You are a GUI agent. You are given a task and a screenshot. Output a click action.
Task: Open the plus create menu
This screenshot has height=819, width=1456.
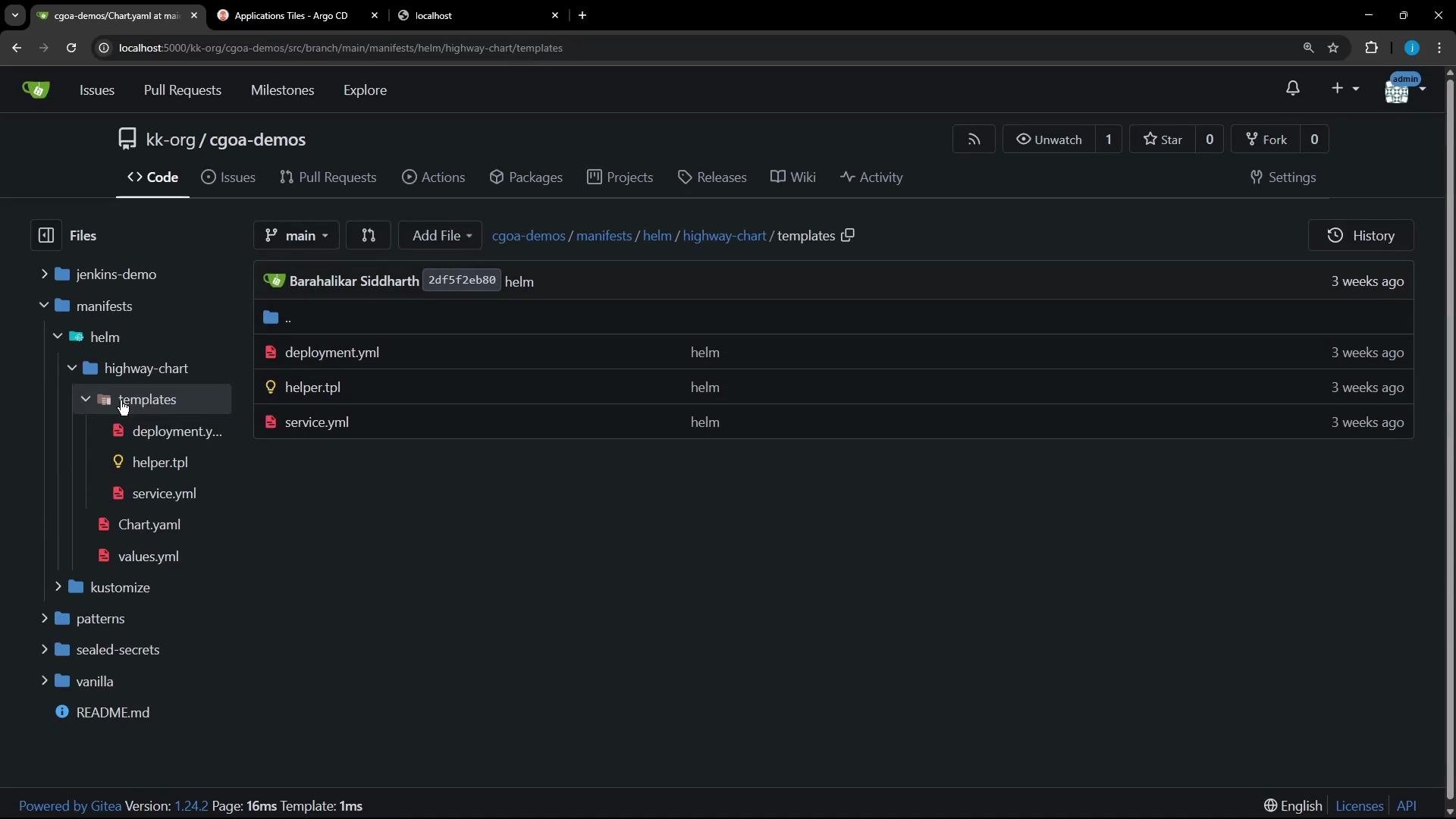point(1345,89)
